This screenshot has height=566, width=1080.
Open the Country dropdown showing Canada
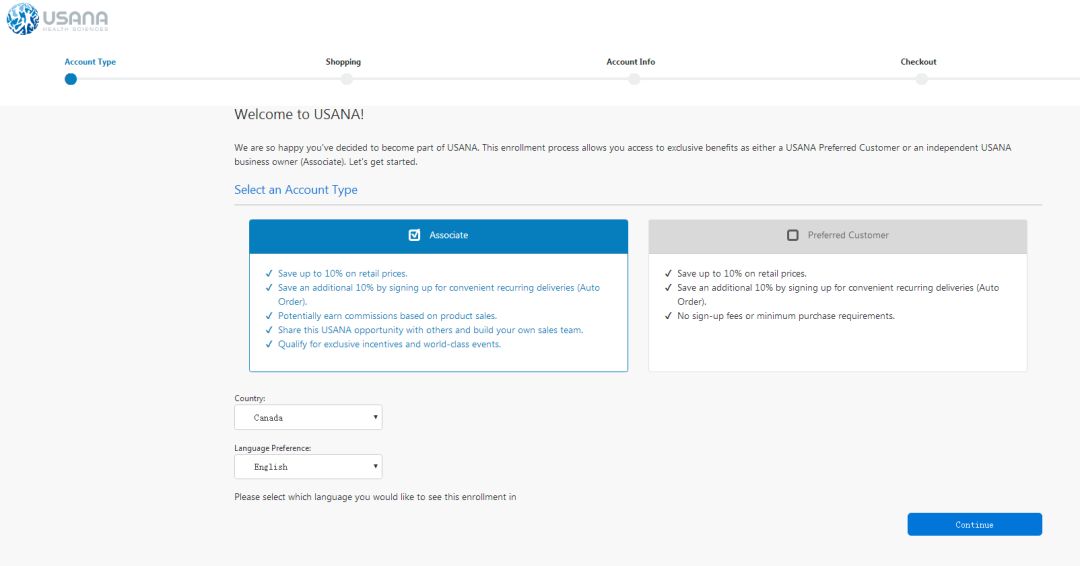(308, 417)
